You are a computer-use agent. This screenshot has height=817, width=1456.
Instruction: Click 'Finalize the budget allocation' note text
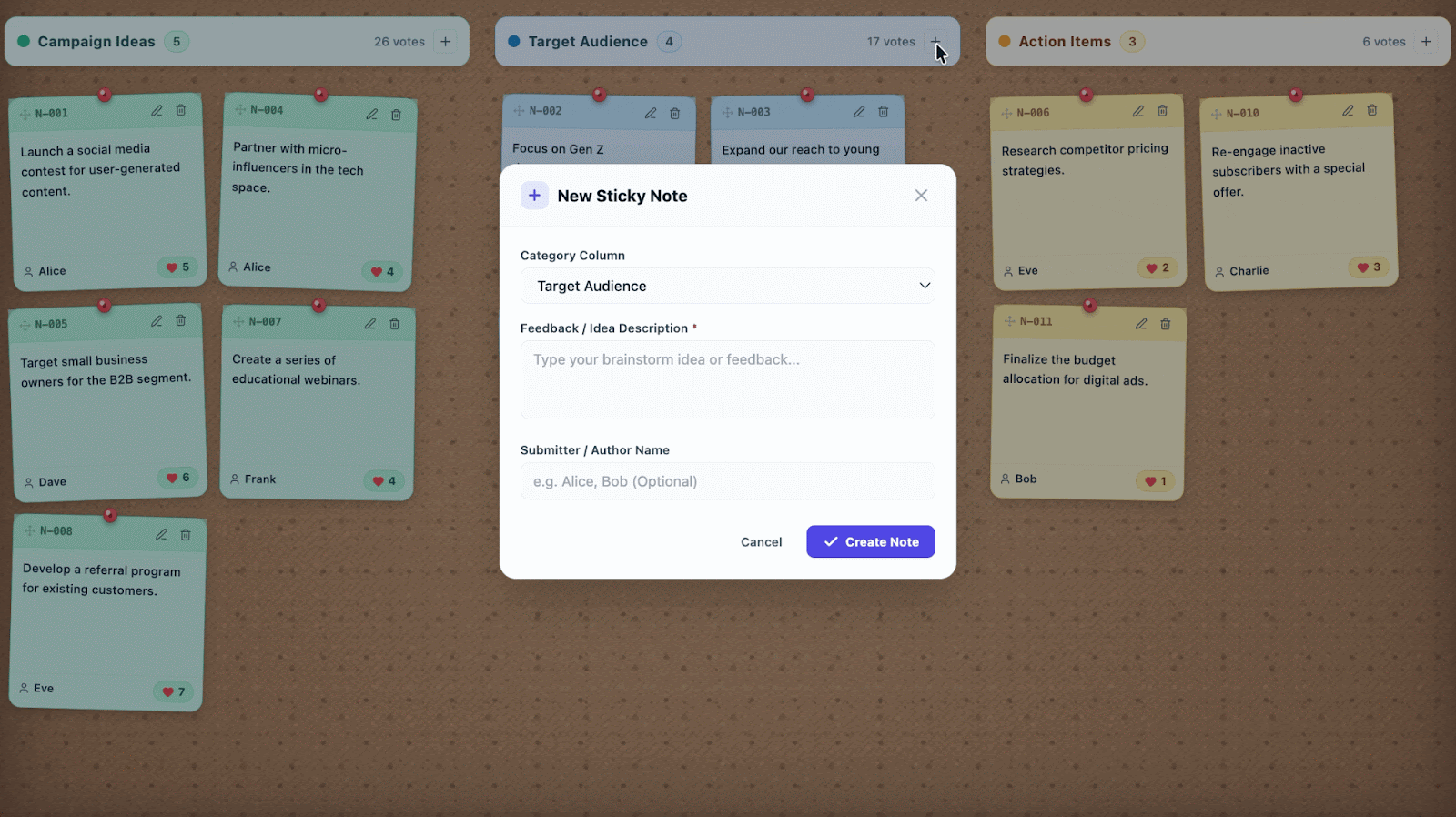tap(1075, 370)
